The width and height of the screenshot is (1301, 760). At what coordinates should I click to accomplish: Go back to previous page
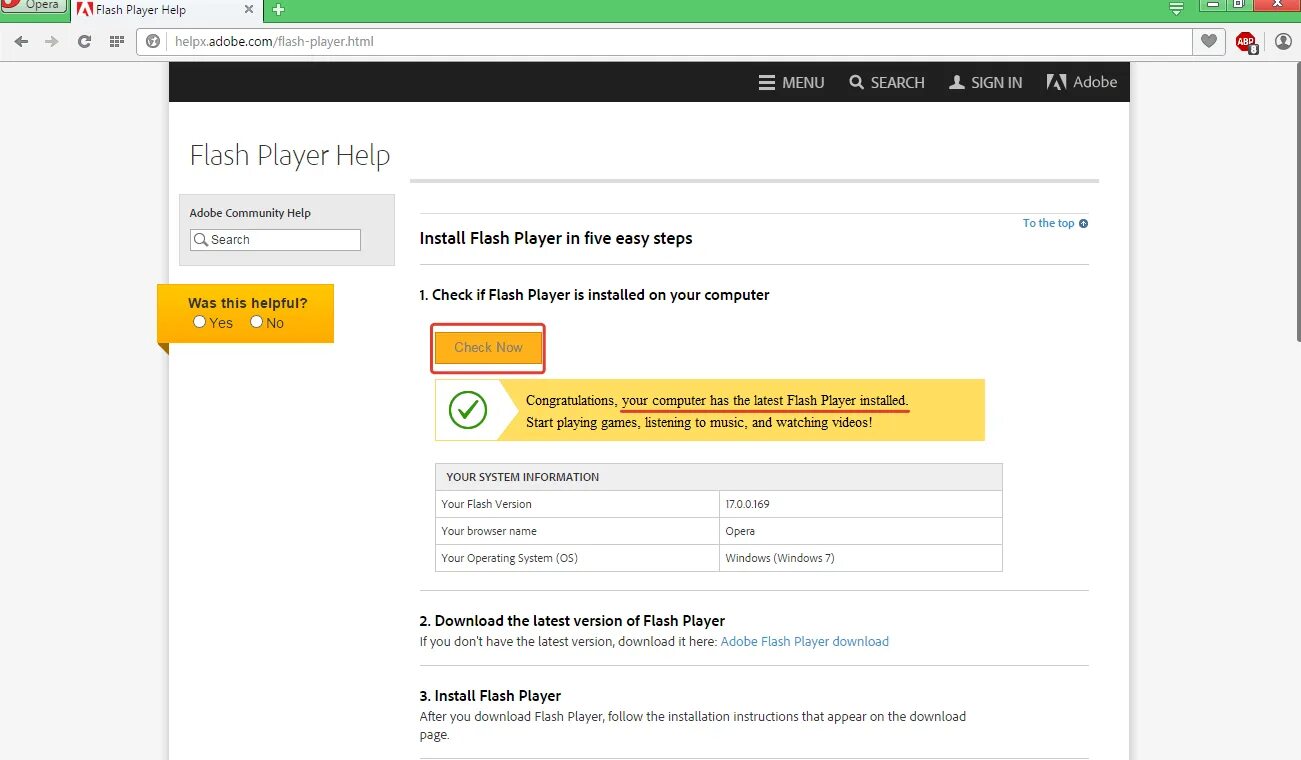point(21,42)
